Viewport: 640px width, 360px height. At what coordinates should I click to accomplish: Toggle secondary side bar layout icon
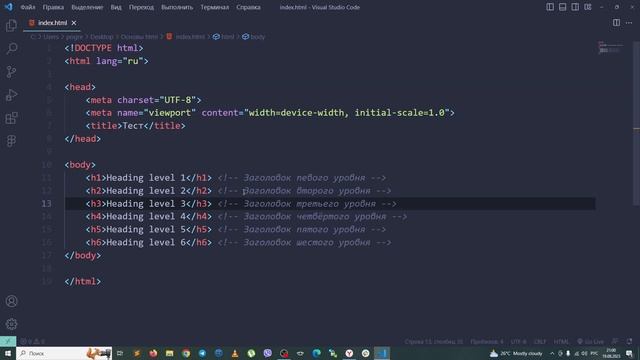pyautogui.click(x=575, y=7)
